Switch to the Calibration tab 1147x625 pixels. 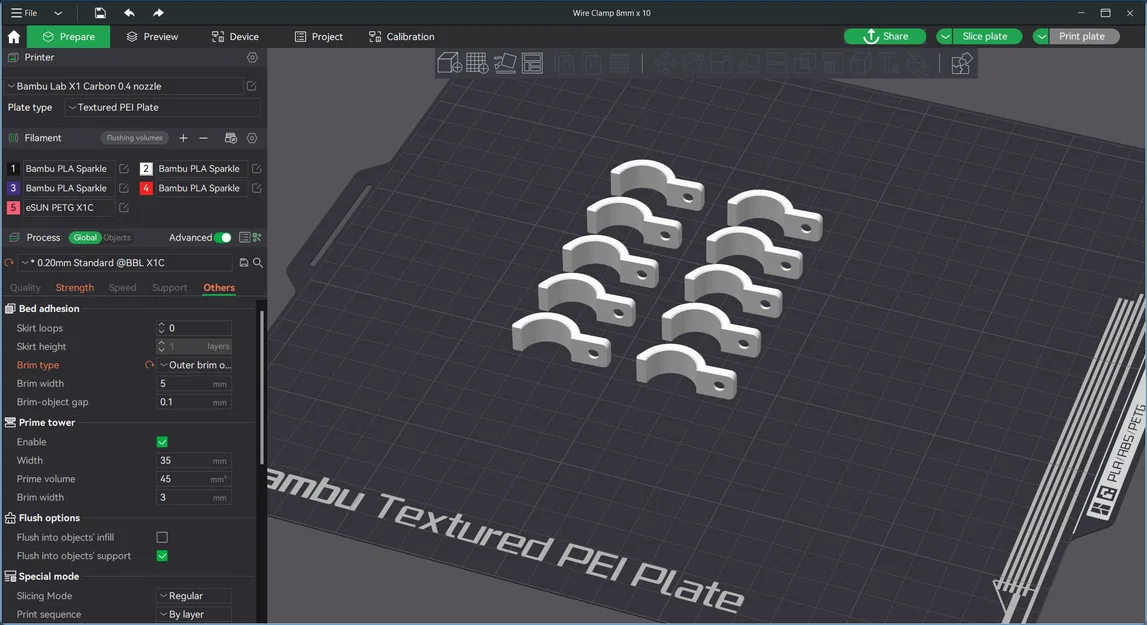402,37
